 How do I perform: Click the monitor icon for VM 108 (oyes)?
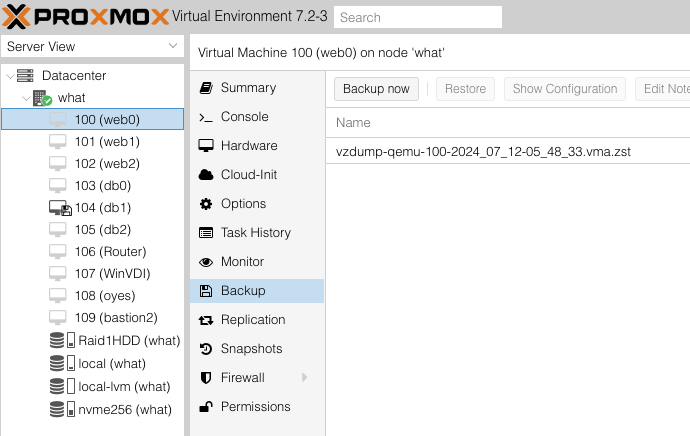[58, 296]
